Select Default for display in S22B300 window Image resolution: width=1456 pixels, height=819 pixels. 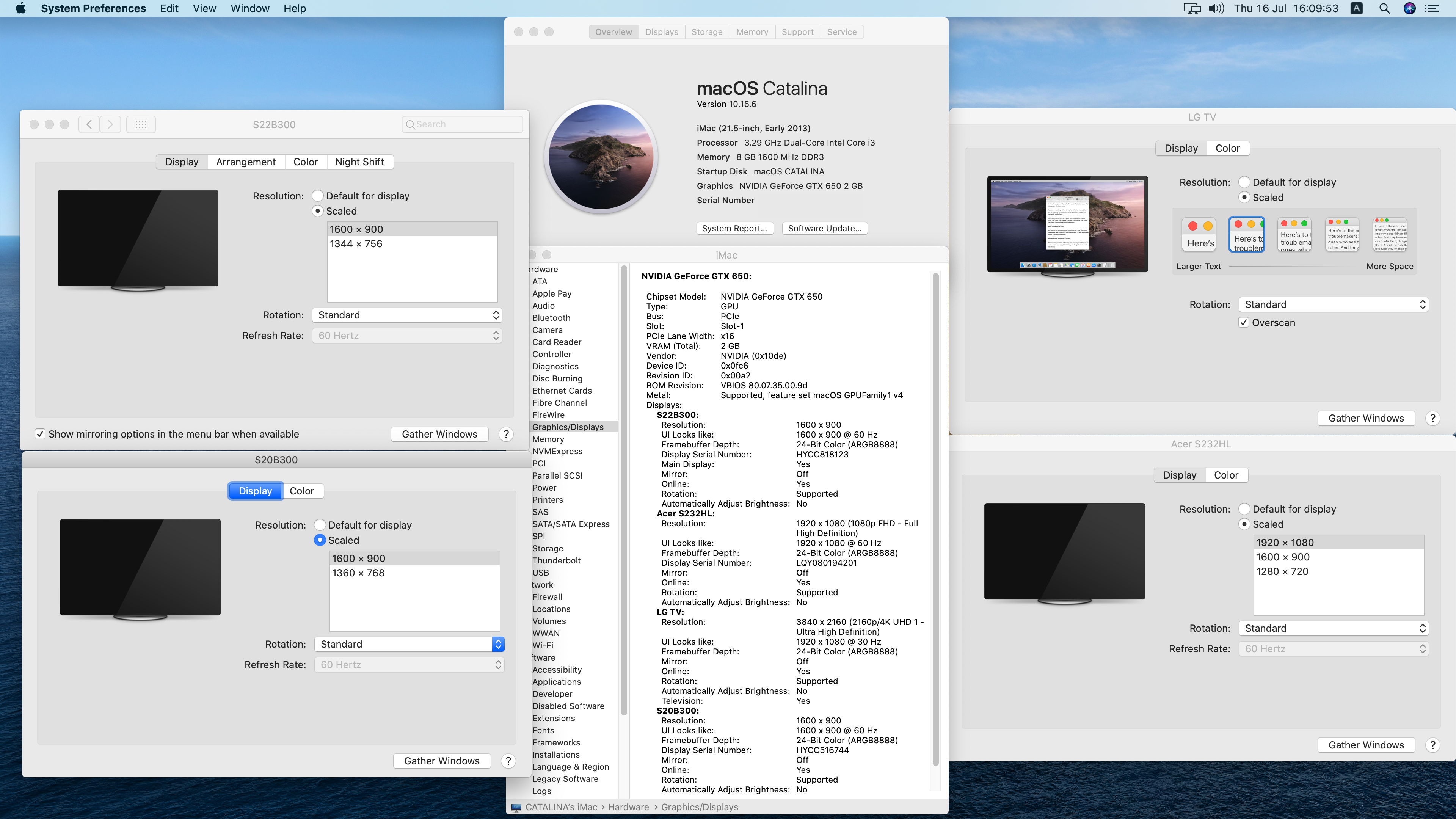tap(318, 196)
